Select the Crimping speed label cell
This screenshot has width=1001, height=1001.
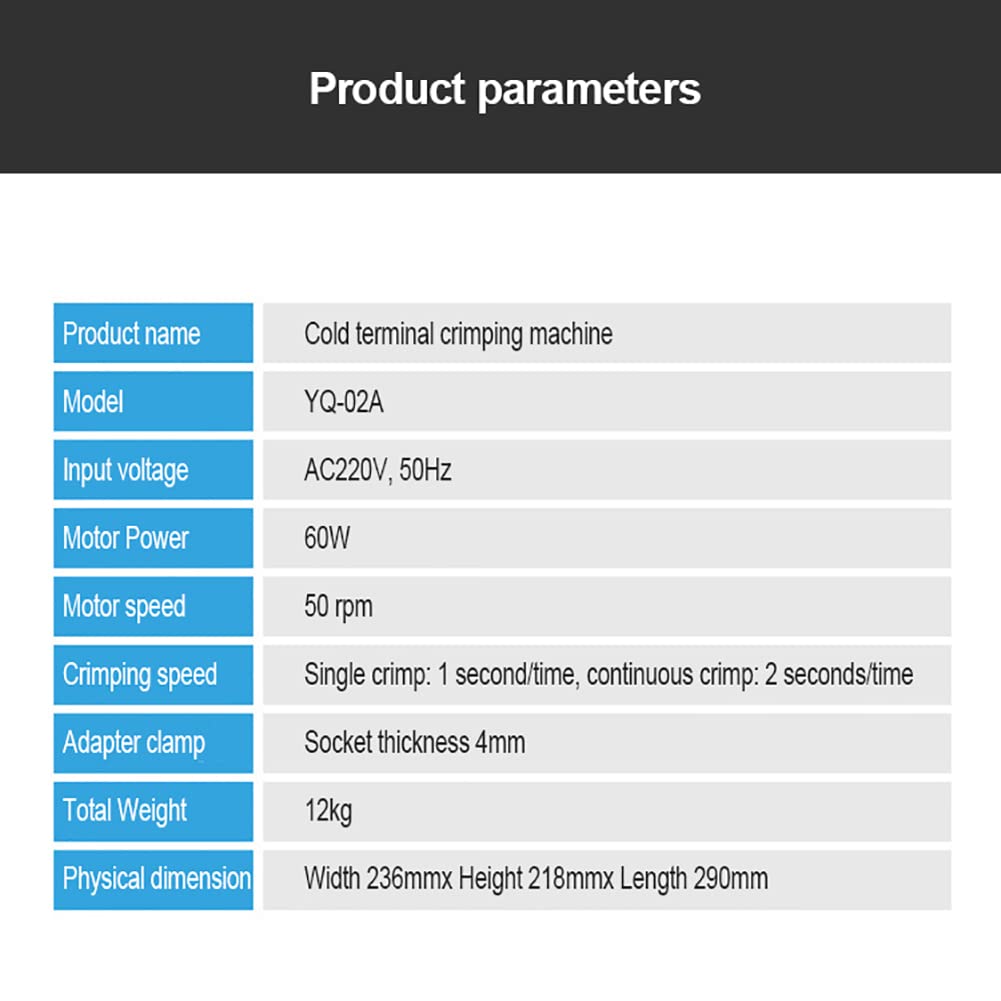pos(153,675)
